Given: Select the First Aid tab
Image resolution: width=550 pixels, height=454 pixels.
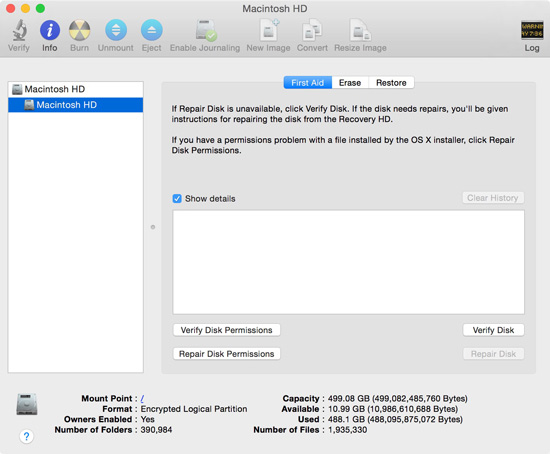Looking at the screenshot, I should [x=308, y=83].
